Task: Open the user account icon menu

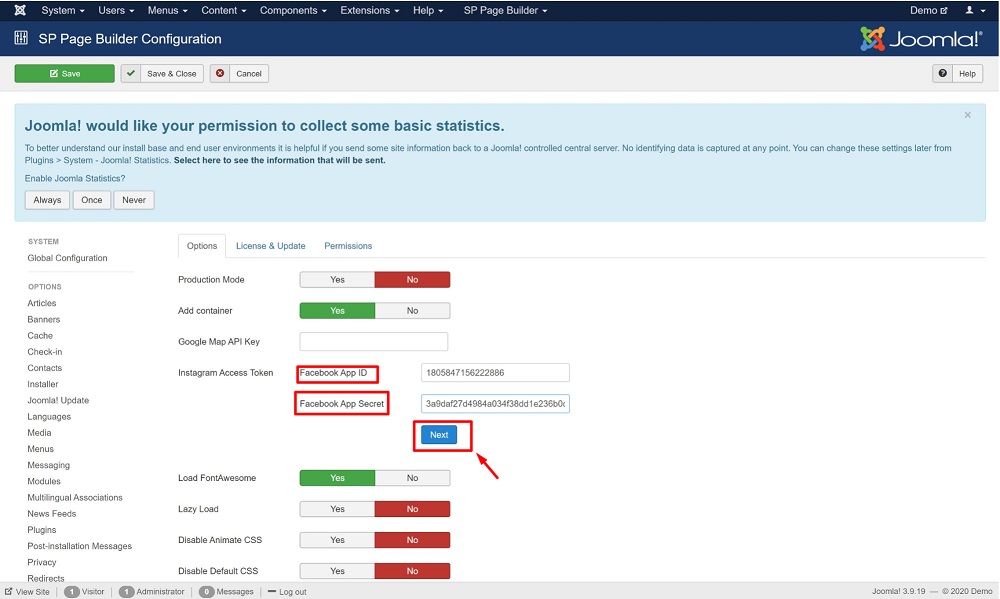Action: [x=975, y=10]
